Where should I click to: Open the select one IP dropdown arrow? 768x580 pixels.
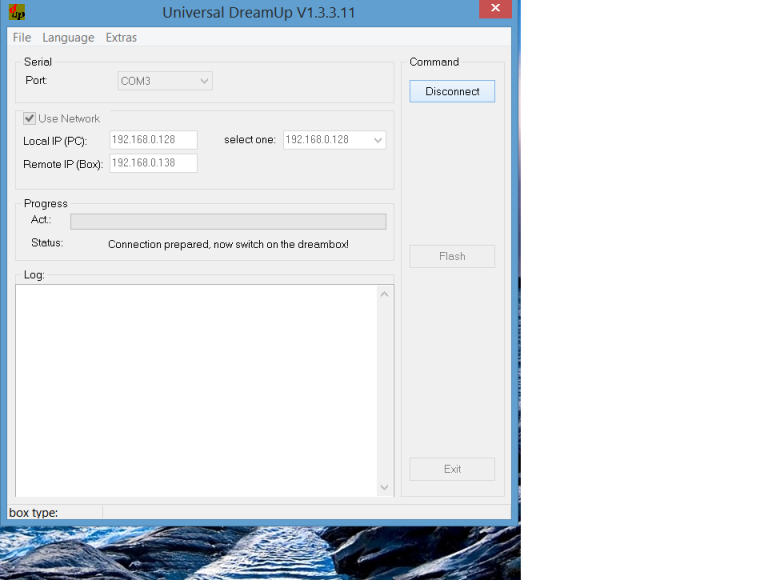click(378, 140)
